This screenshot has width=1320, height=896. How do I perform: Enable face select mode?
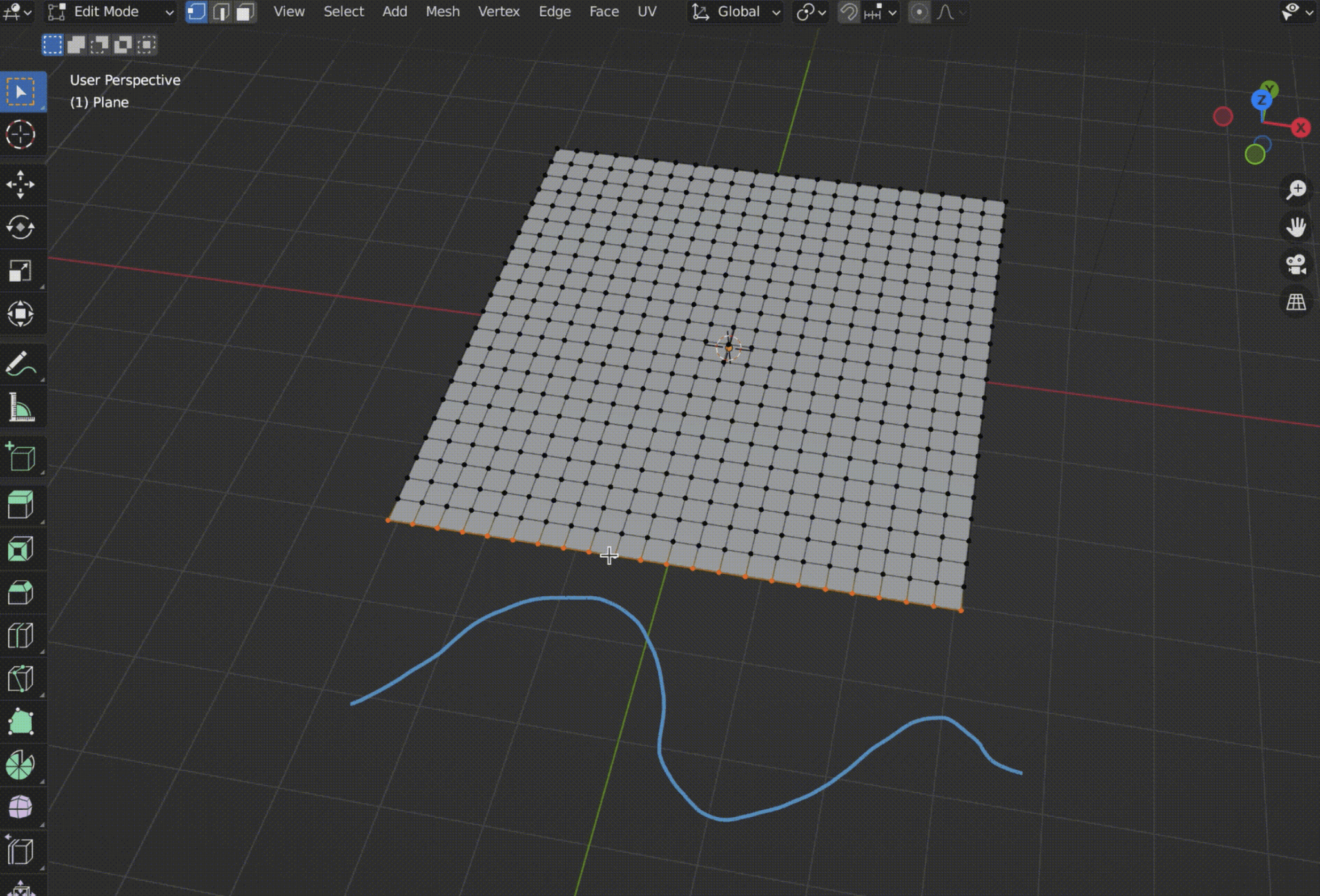[244, 12]
